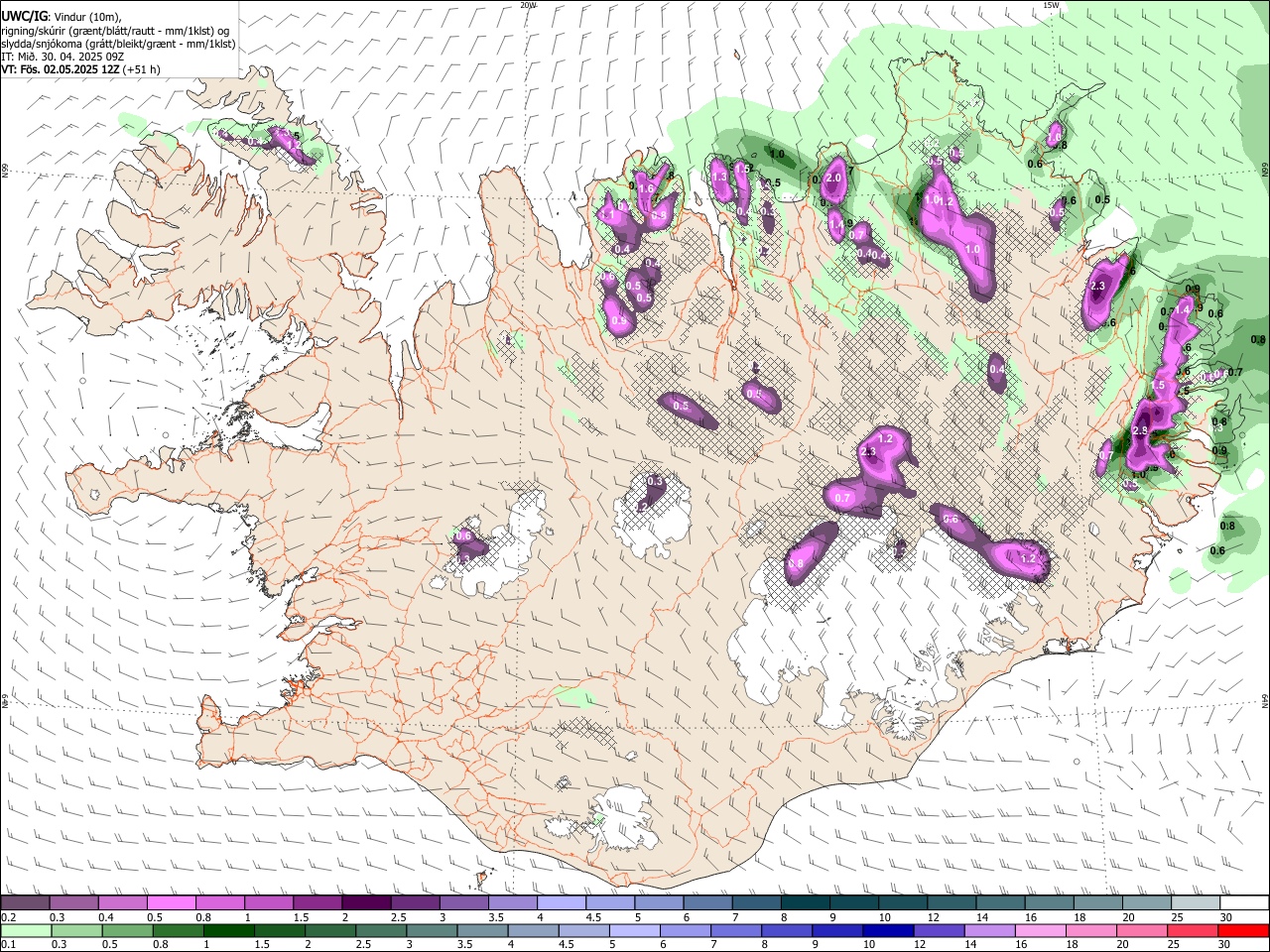1270x952 pixels.
Task: Click the 'slydda/snjókoma' legend description line
Action: tap(119, 44)
